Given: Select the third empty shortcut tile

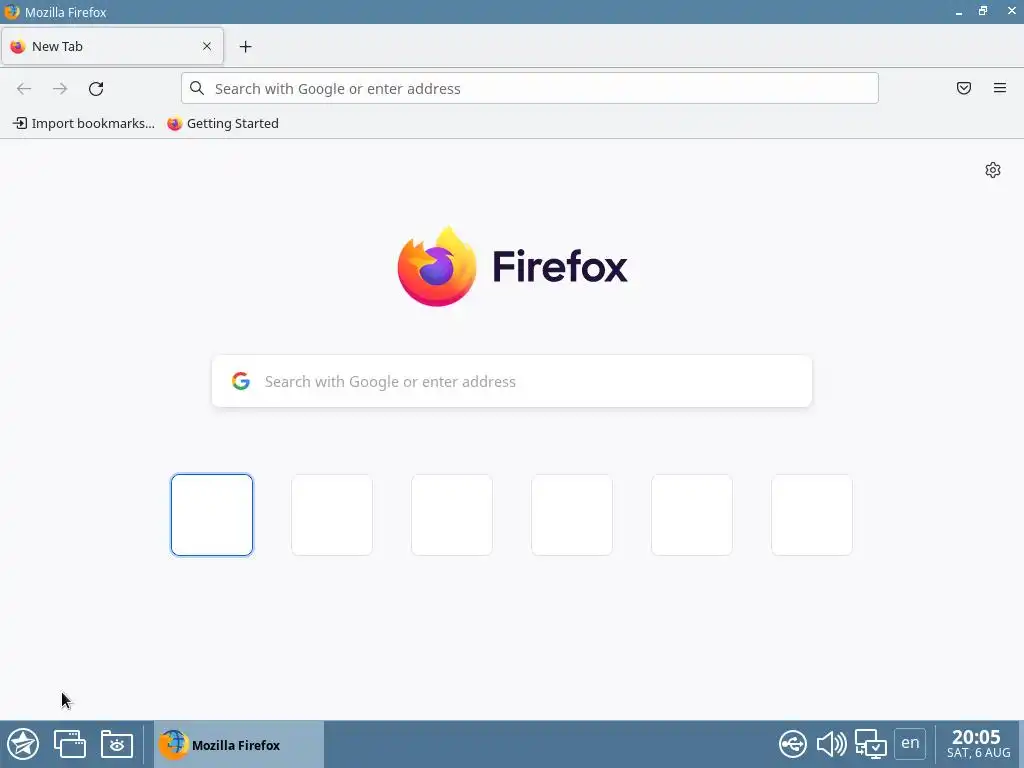Looking at the screenshot, I should (452, 515).
